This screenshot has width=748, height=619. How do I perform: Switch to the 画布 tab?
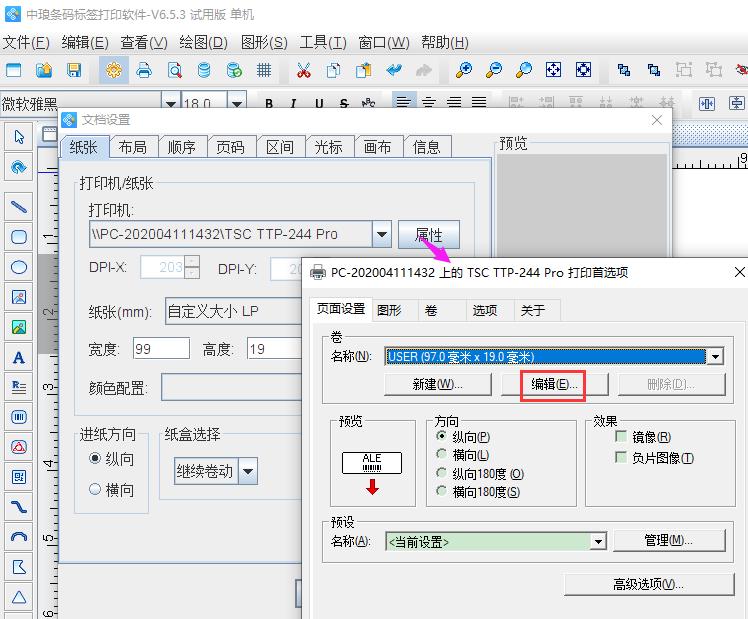tap(378, 147)
